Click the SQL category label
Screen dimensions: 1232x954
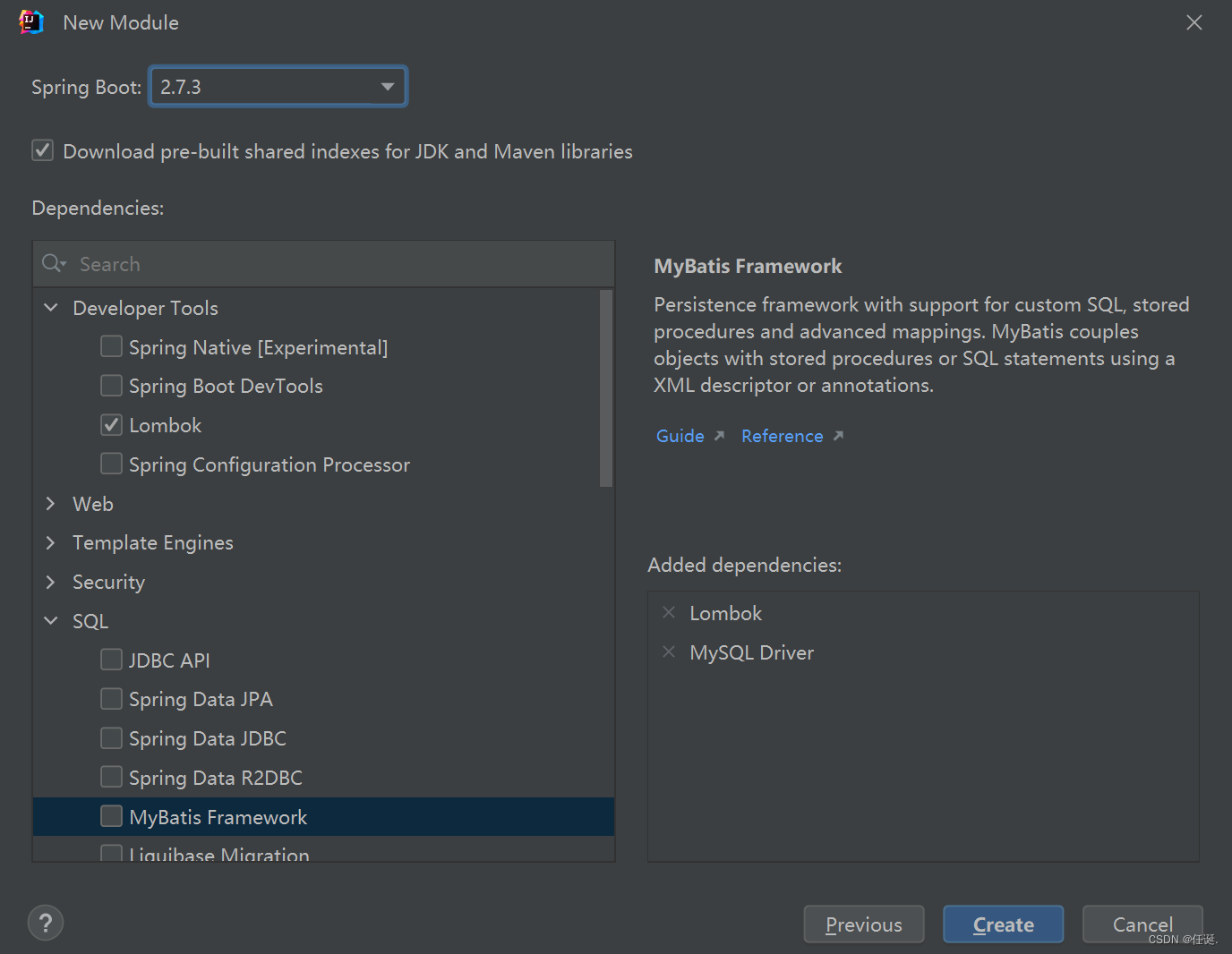[x=90, y=621]
